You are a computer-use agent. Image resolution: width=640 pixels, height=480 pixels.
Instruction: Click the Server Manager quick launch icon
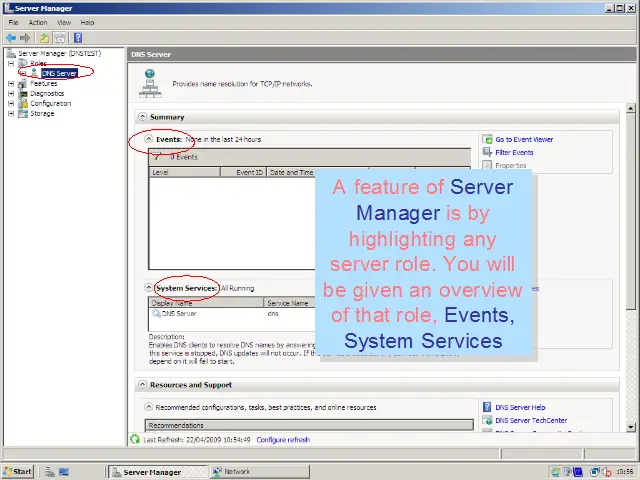[x=50, y=472]
